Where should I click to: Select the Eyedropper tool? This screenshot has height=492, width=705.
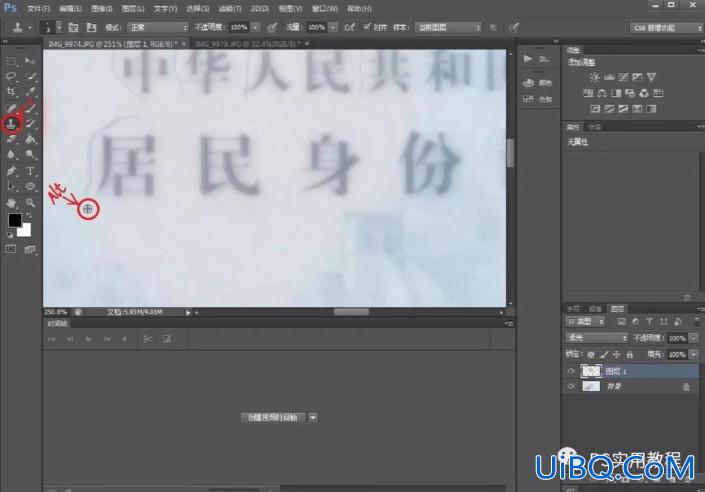point(30,92)
